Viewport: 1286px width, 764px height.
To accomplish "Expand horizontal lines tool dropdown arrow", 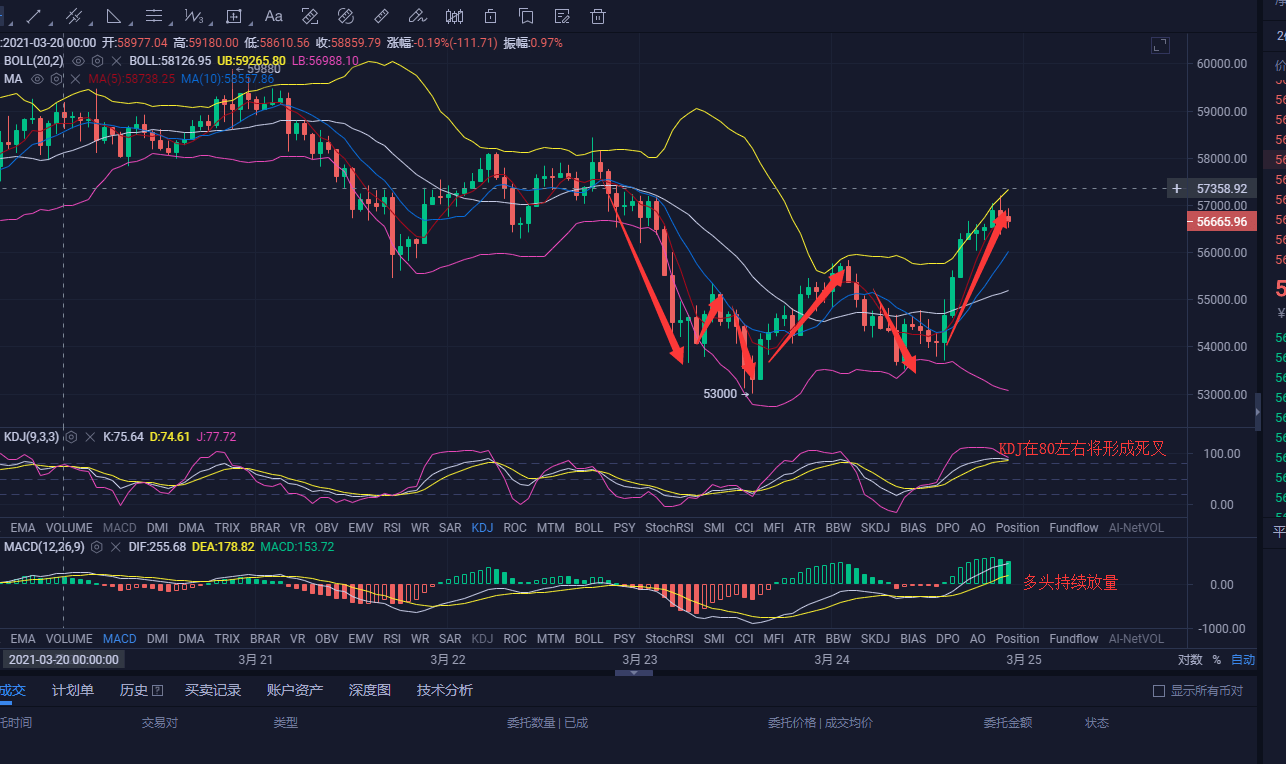I will point(171,23).
